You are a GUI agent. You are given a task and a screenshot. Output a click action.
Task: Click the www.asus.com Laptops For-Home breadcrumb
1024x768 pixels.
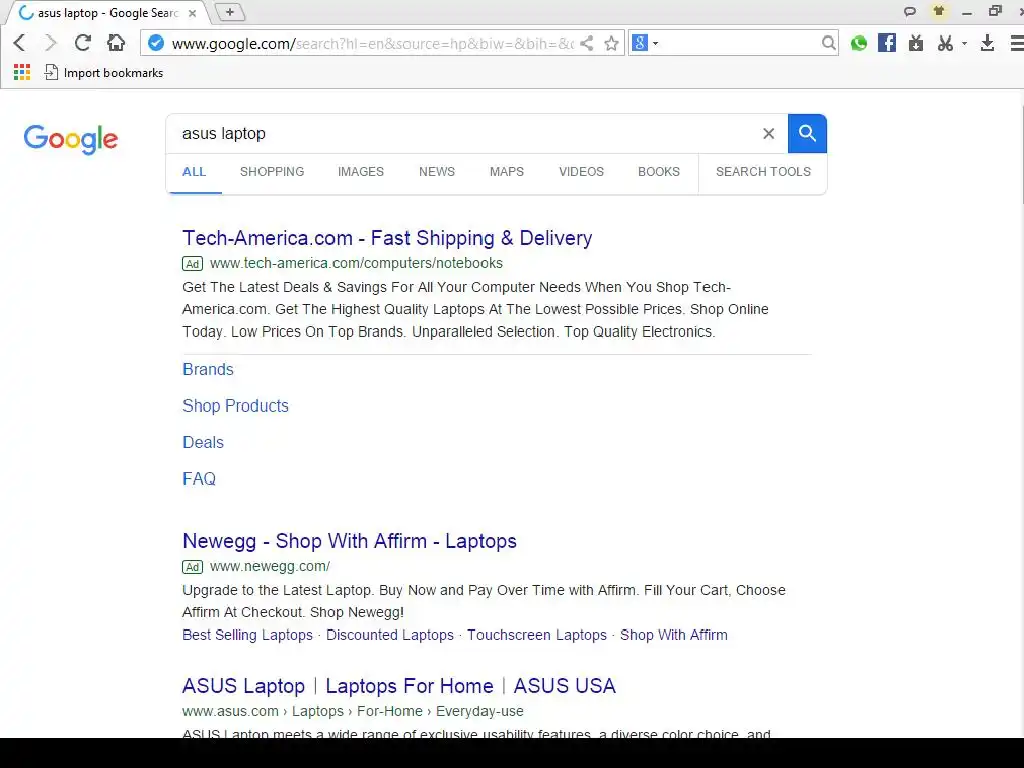pyautogui.click(x=353, y=711)
